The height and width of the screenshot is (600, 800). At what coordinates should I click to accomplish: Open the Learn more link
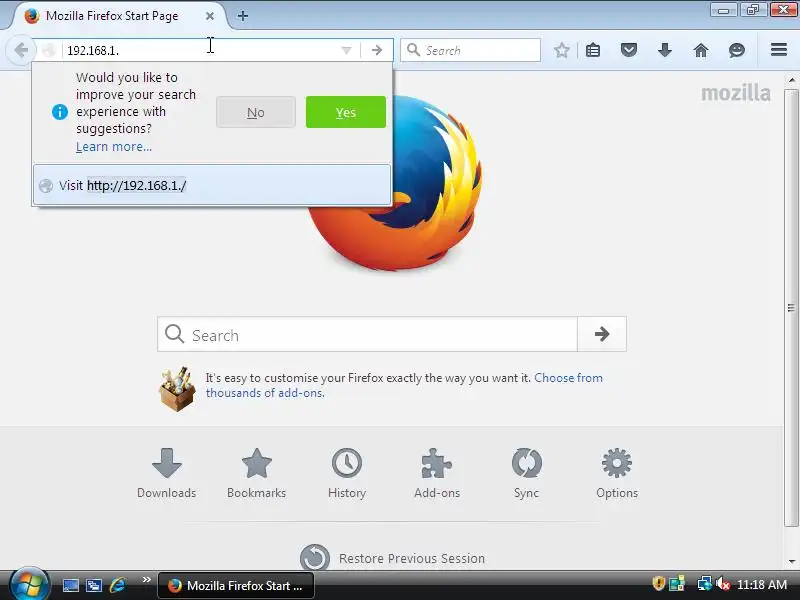(x=114, y=147)
